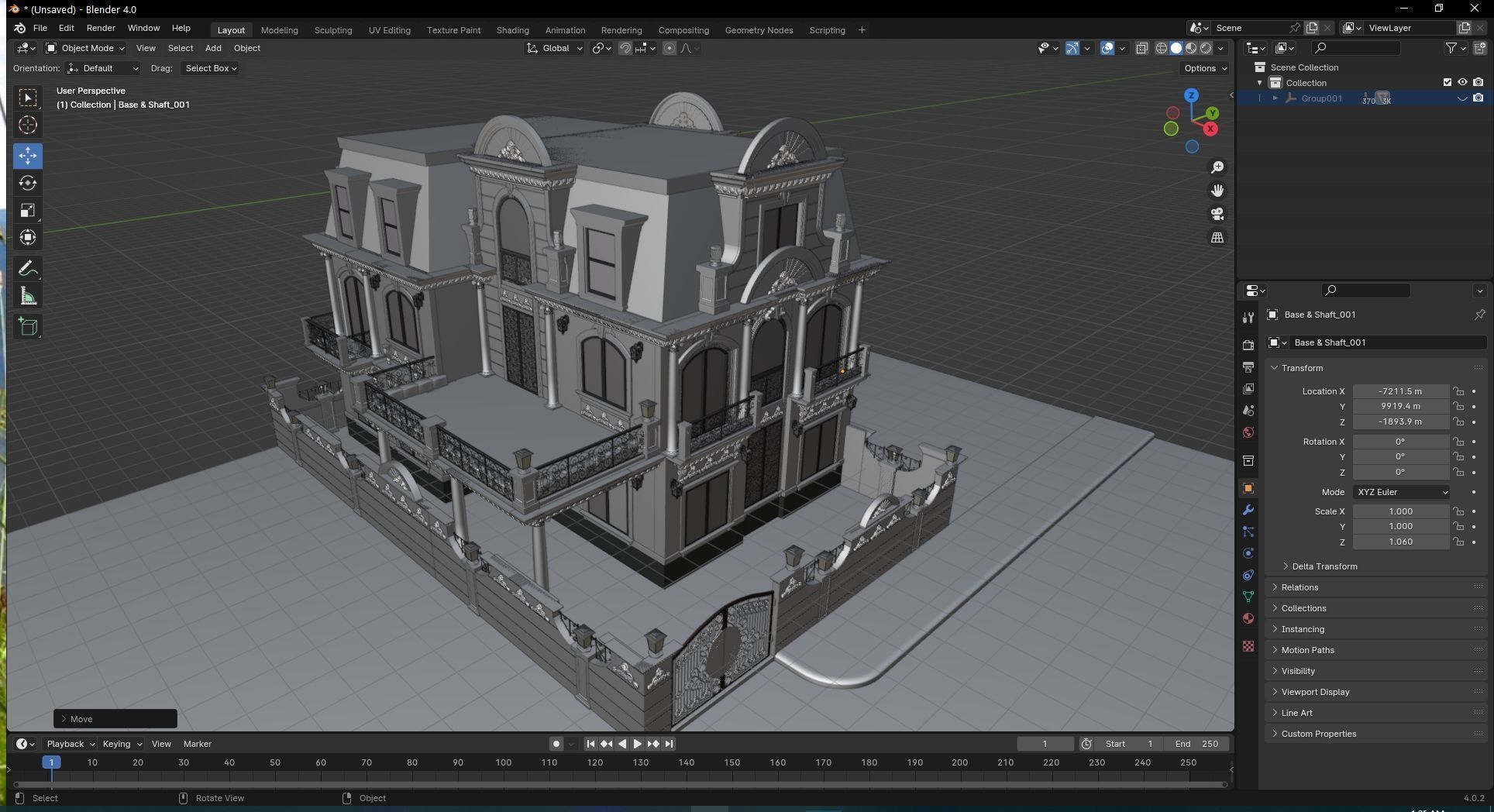
Task: Switch to rendered viewport shading
Action: click(1206, 48)
